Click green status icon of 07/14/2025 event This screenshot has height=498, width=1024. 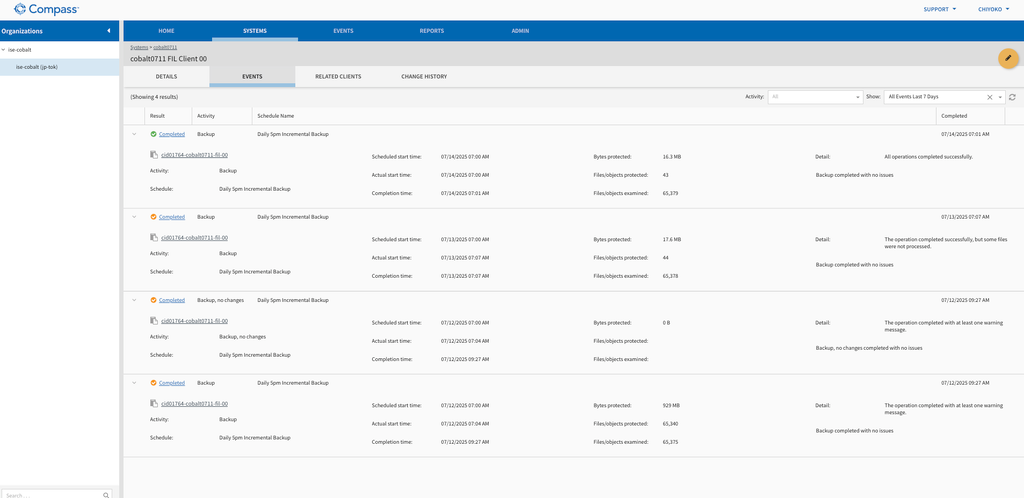tap(153, 134)
